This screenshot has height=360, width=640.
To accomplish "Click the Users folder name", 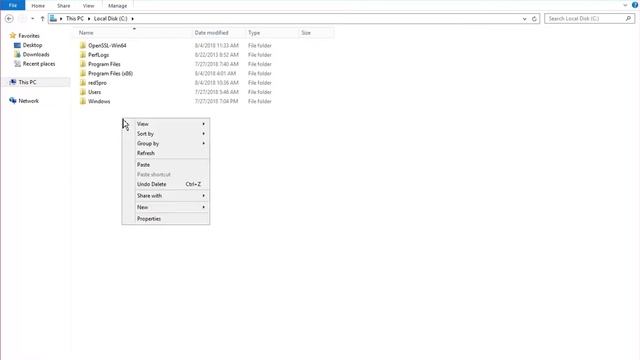I will coord(94,92).
